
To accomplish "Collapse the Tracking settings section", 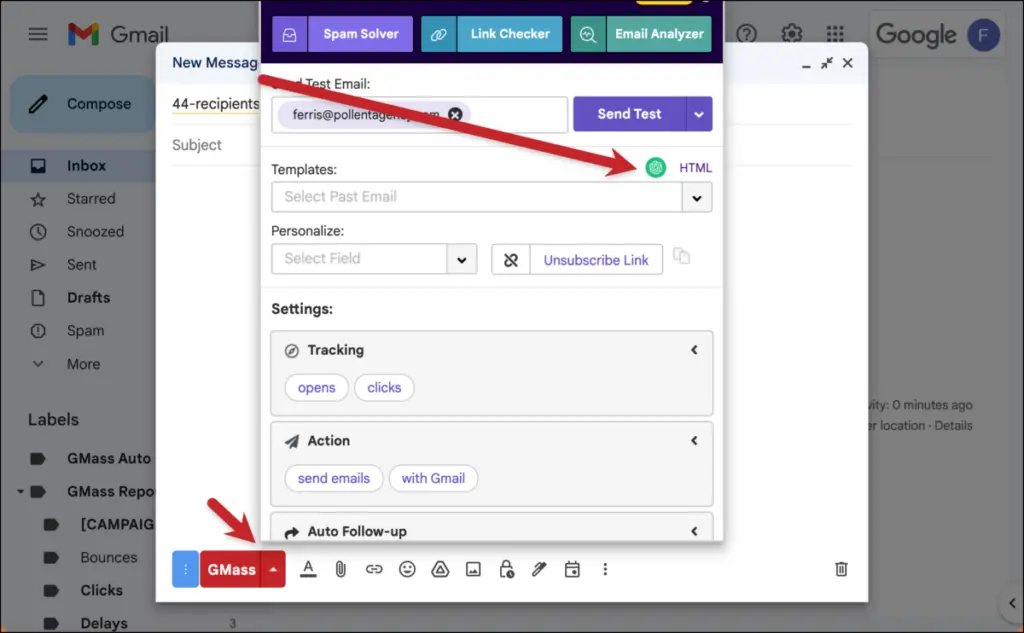I will point(694,350).
